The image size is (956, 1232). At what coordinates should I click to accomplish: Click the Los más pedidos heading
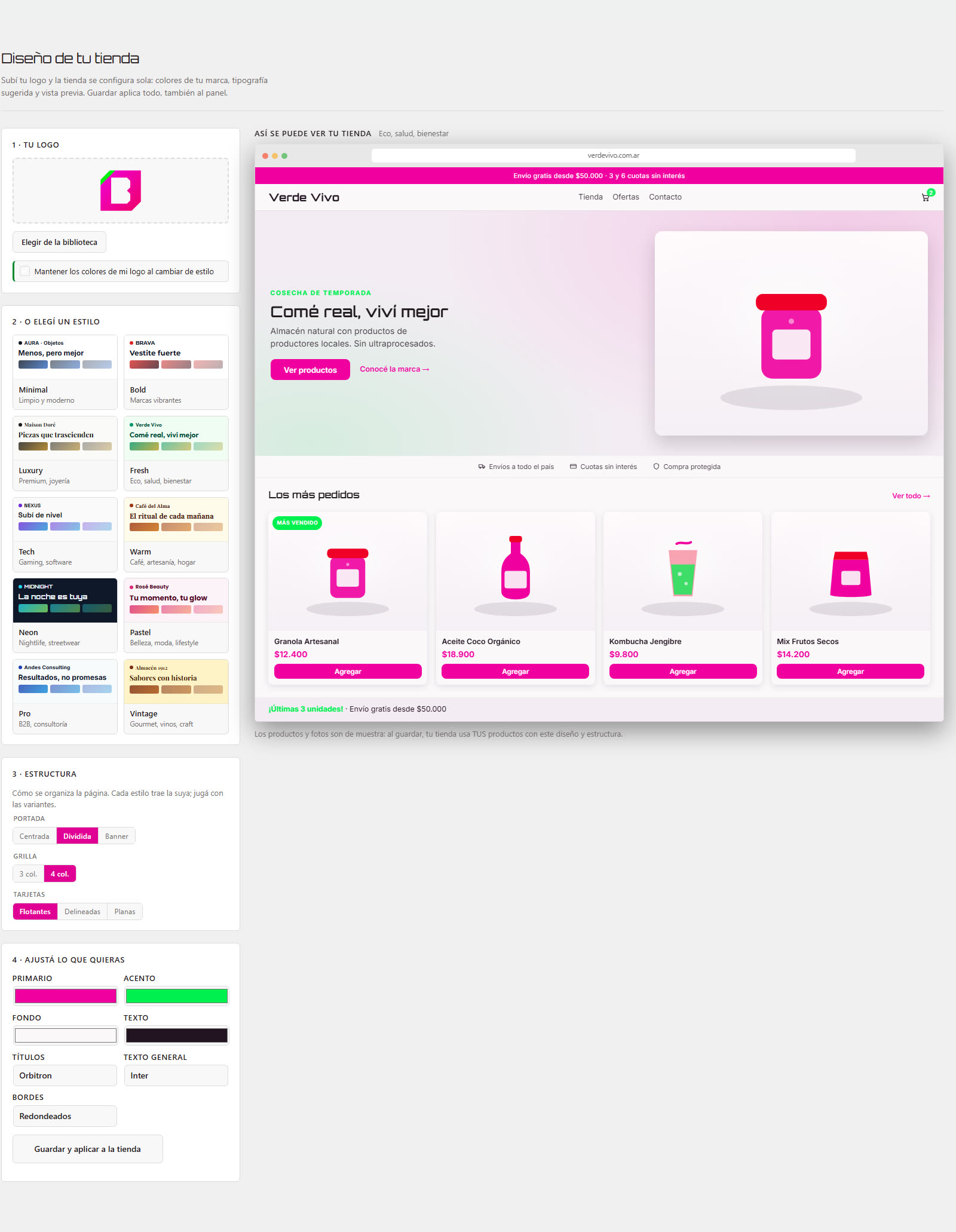314,495
